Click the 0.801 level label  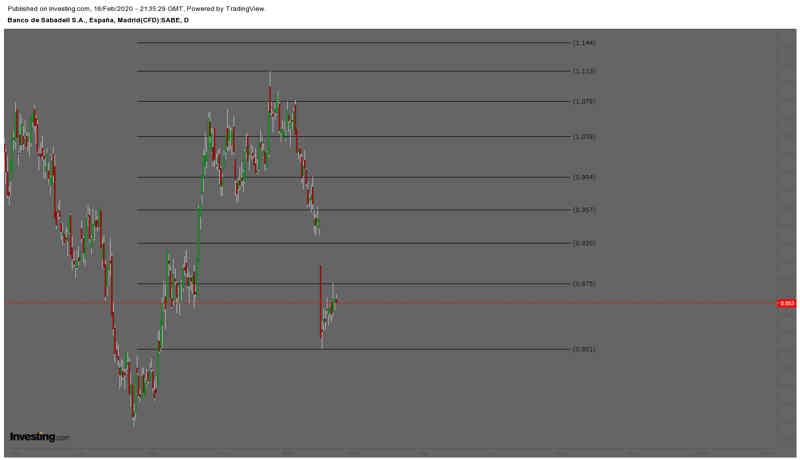coord(584,349)
